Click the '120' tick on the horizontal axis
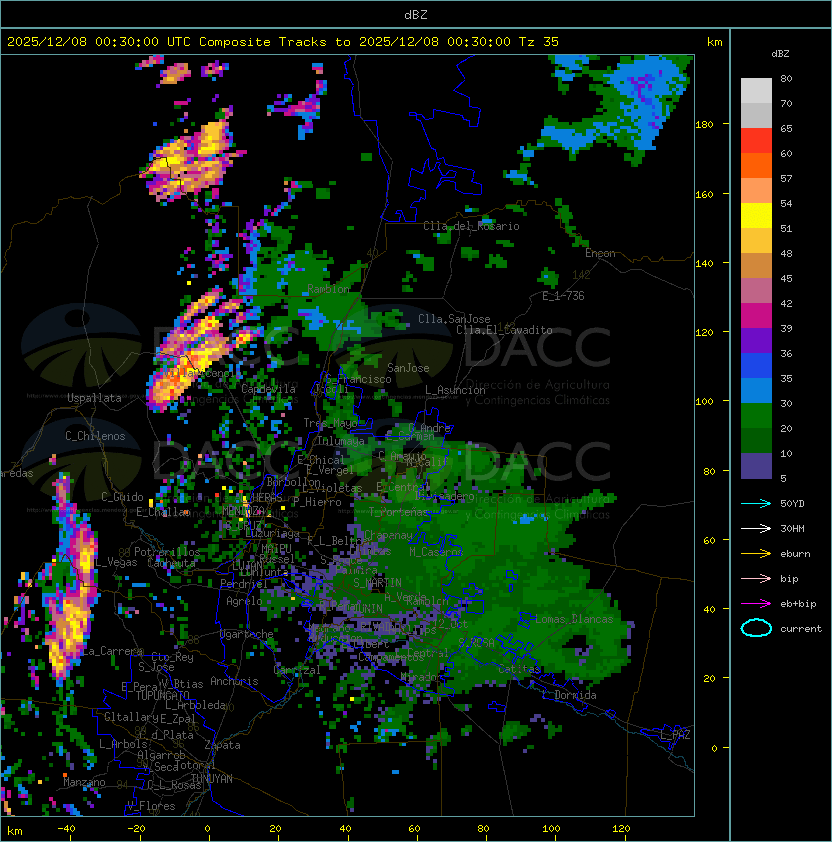832x842 pixels. [x=621, y=829]
